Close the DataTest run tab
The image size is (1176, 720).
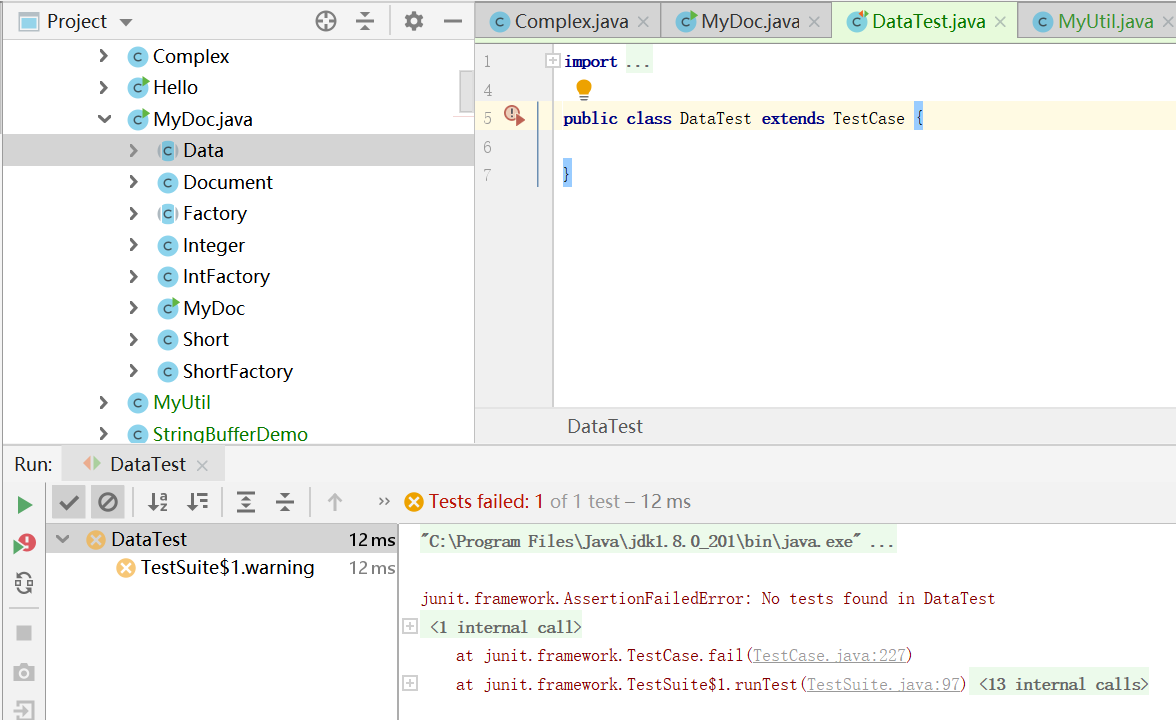(202, 466)
